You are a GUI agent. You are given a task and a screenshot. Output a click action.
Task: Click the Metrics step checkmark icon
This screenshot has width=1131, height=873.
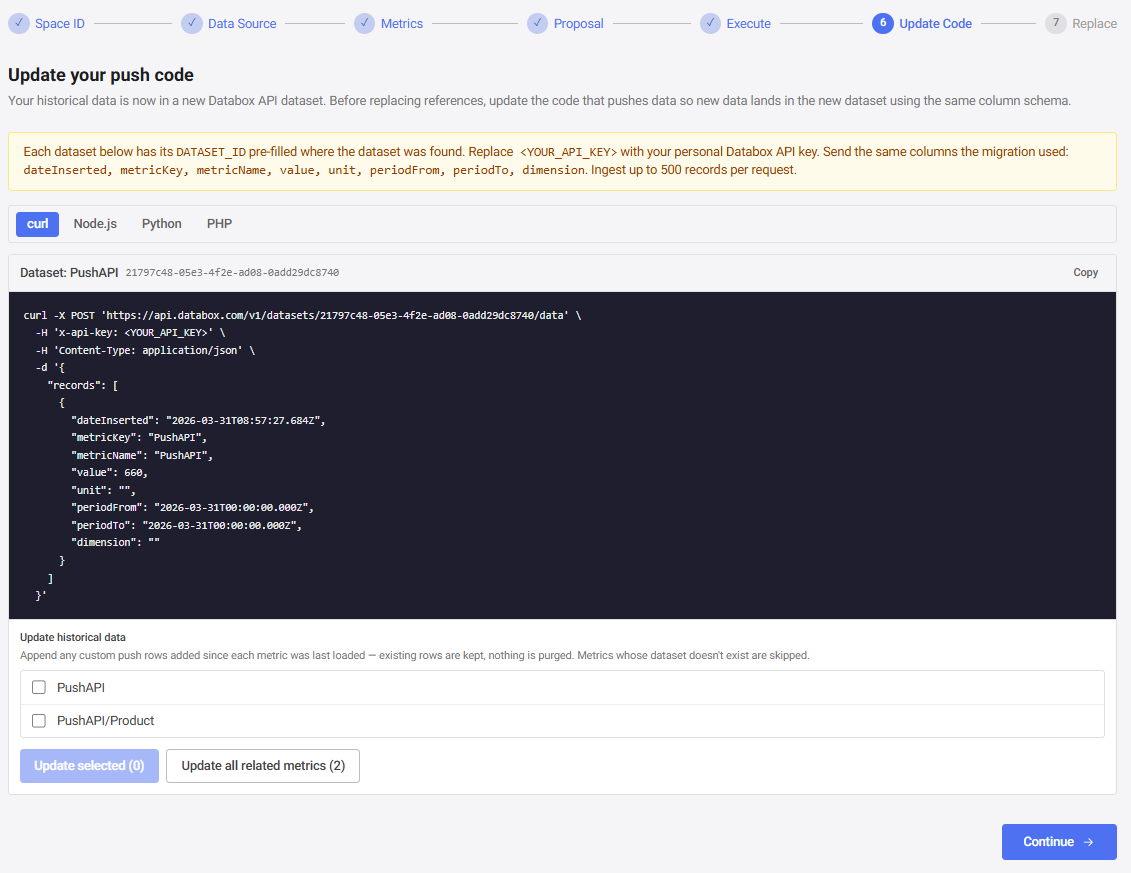tap(364, 23)
